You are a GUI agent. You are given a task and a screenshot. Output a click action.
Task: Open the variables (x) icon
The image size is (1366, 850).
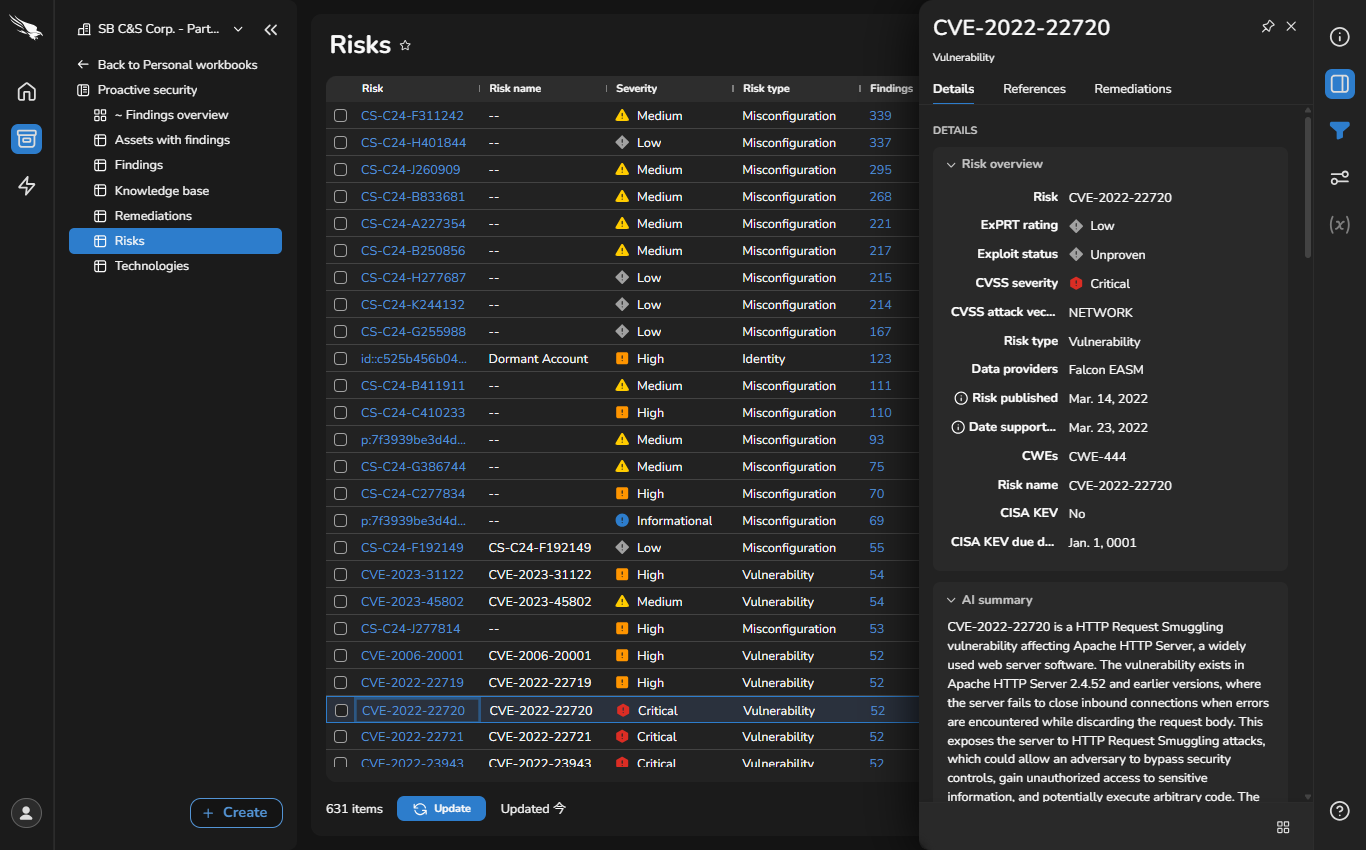1340,224
